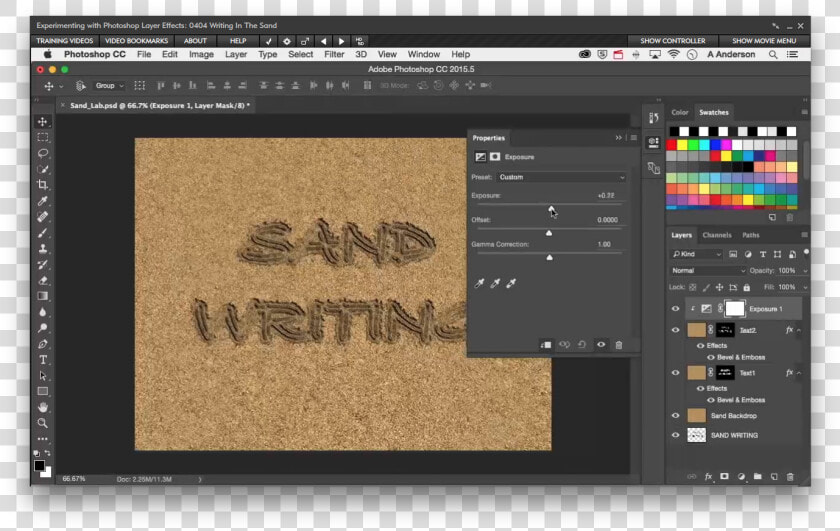The width and height of the screenshot is (840, 531).
Task: Toggle lock transparent pixels
Action: (693, 288)
